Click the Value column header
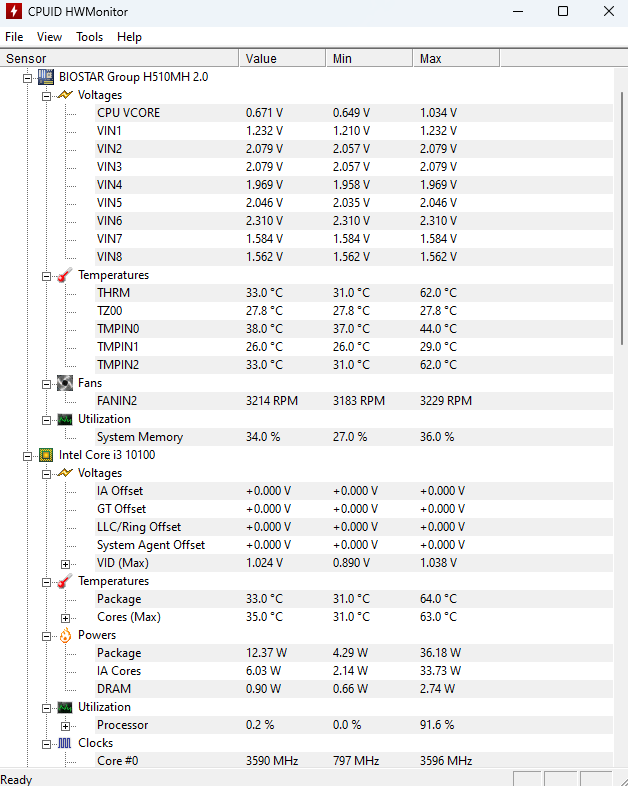The image size is (628, 786). coord(282,58)
